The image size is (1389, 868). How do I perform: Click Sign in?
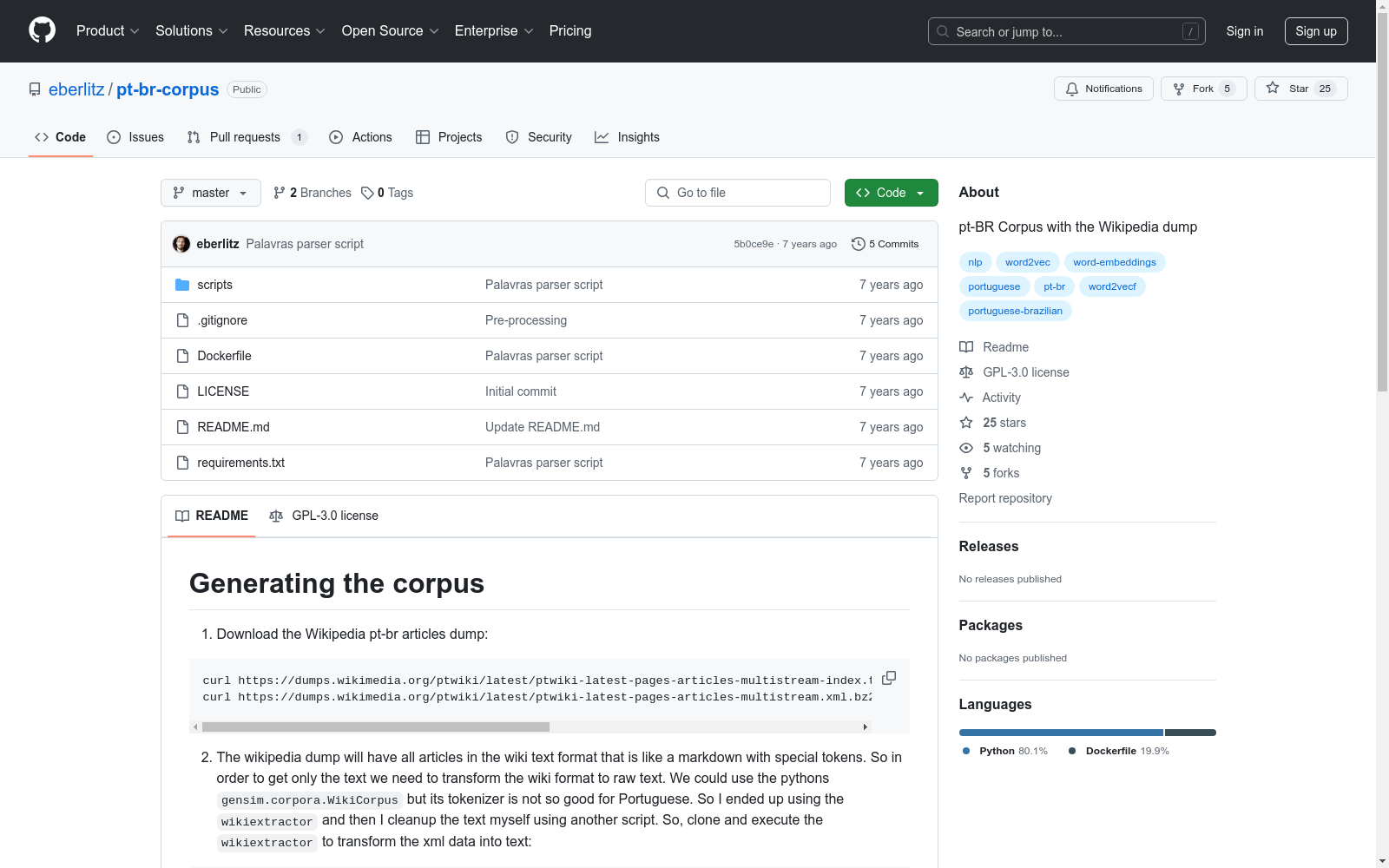point(1245,31)
